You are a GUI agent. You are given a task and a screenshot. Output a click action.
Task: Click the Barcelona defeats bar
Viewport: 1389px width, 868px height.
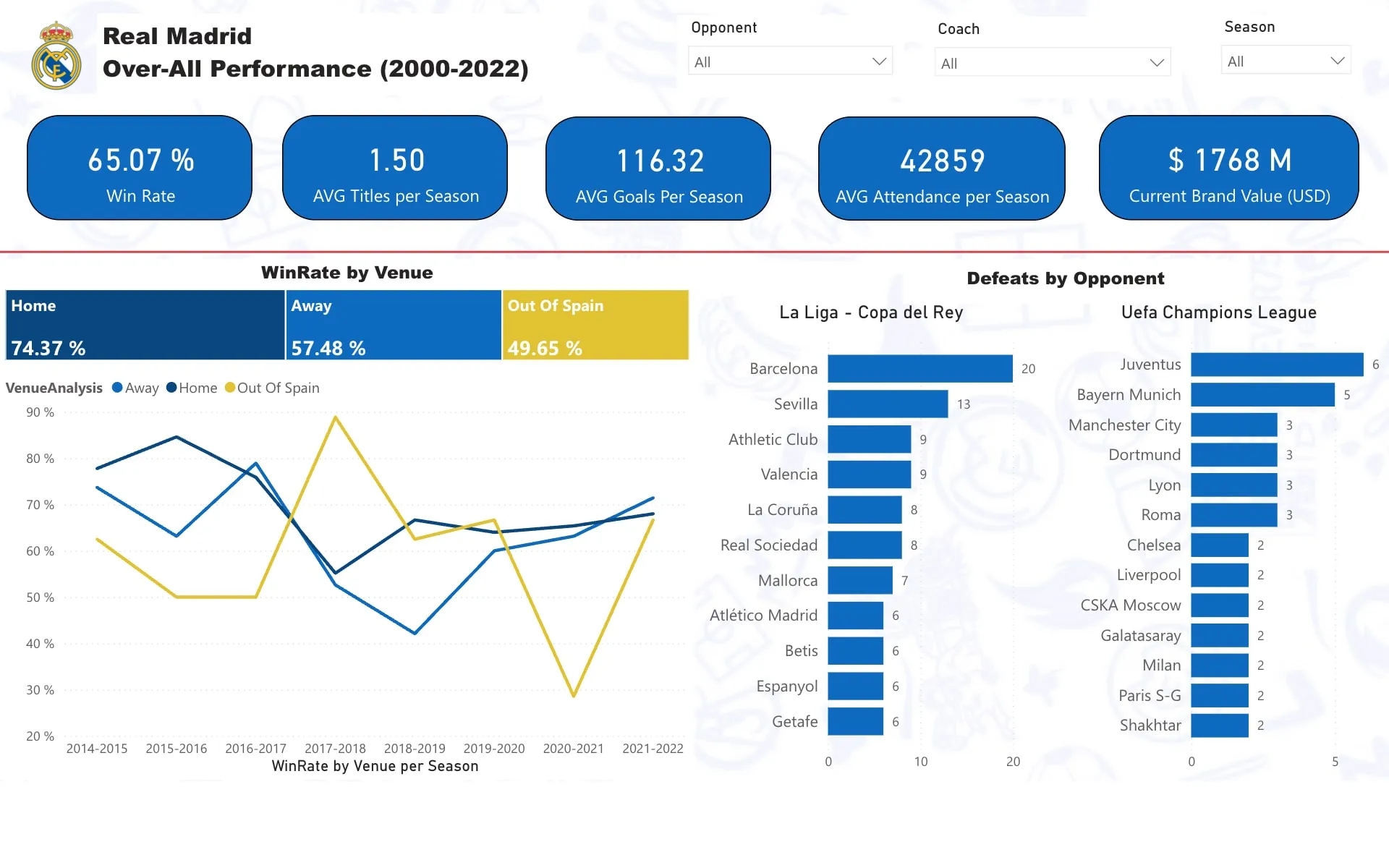click(x=920, y=368)
